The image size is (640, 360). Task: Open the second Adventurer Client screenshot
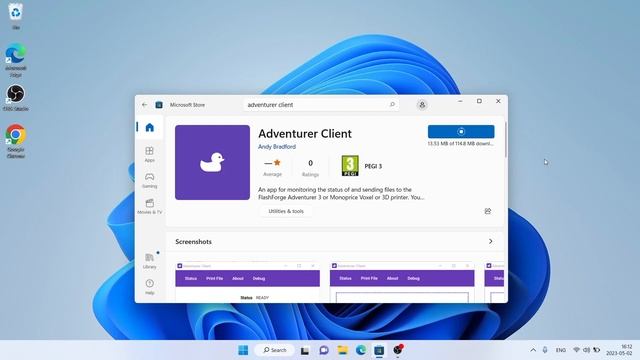coord(402,282)
